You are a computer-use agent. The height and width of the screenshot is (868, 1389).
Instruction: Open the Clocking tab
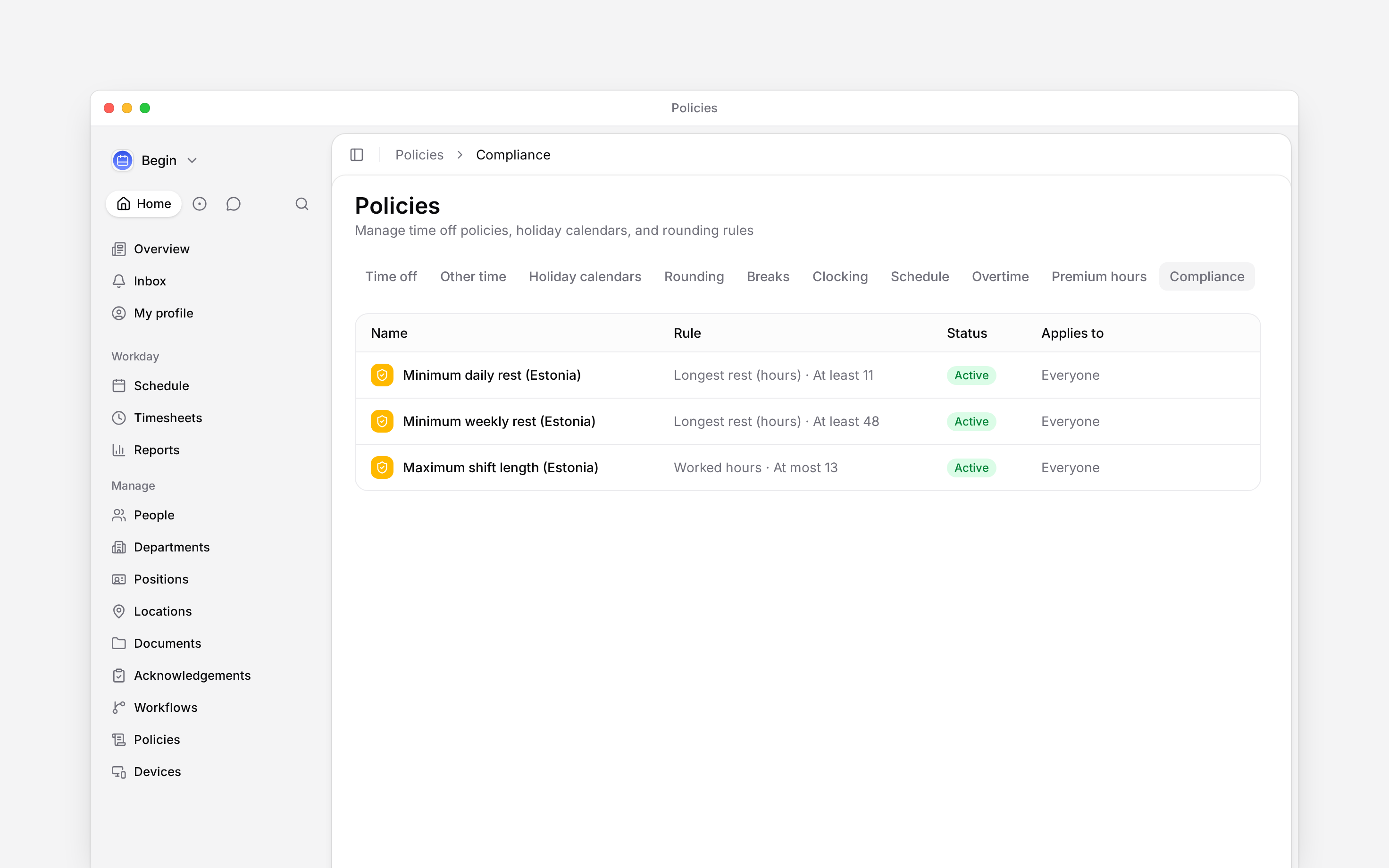(x=840, y=277)
